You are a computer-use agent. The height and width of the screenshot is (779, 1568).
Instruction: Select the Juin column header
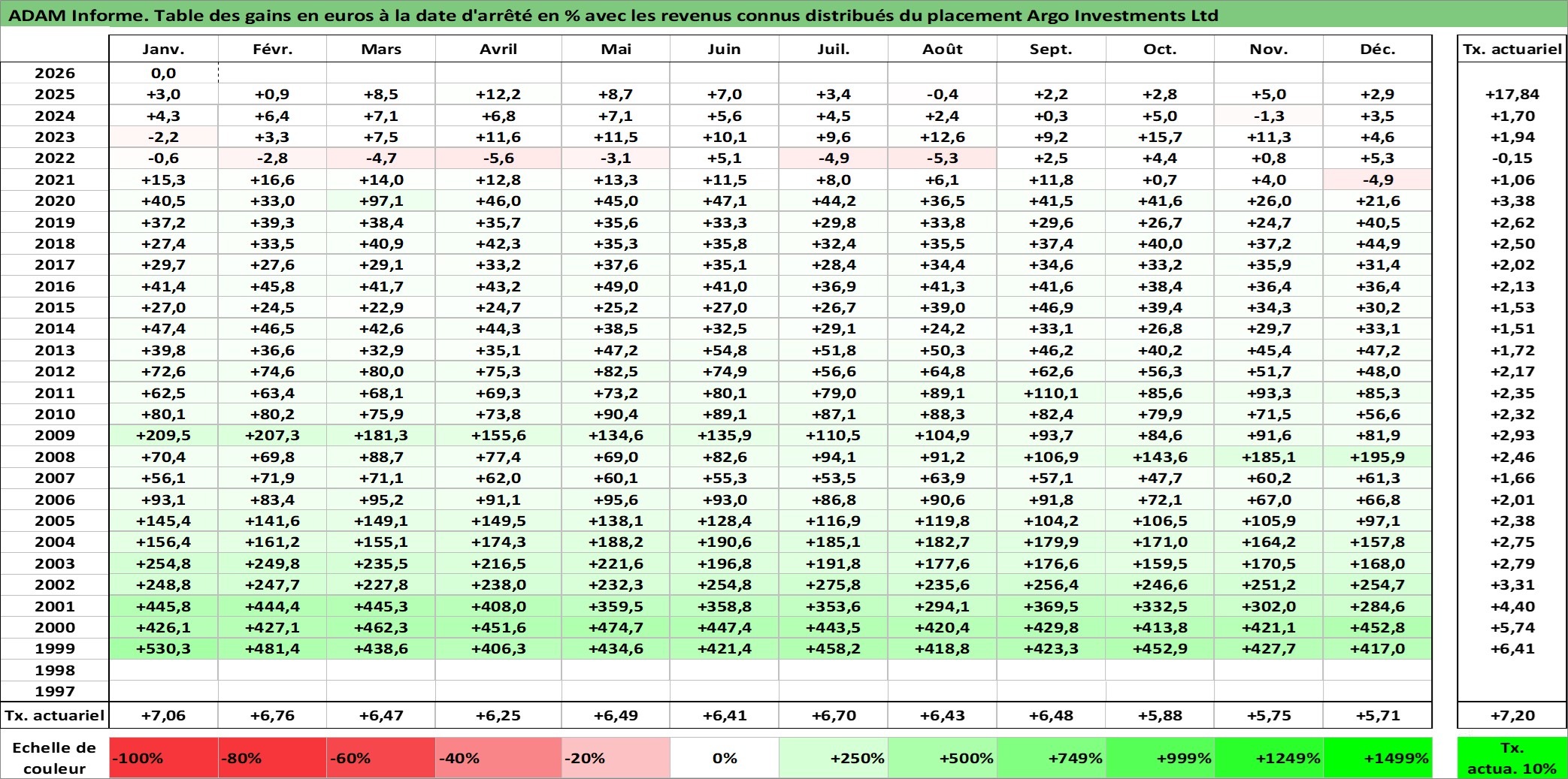725,49
